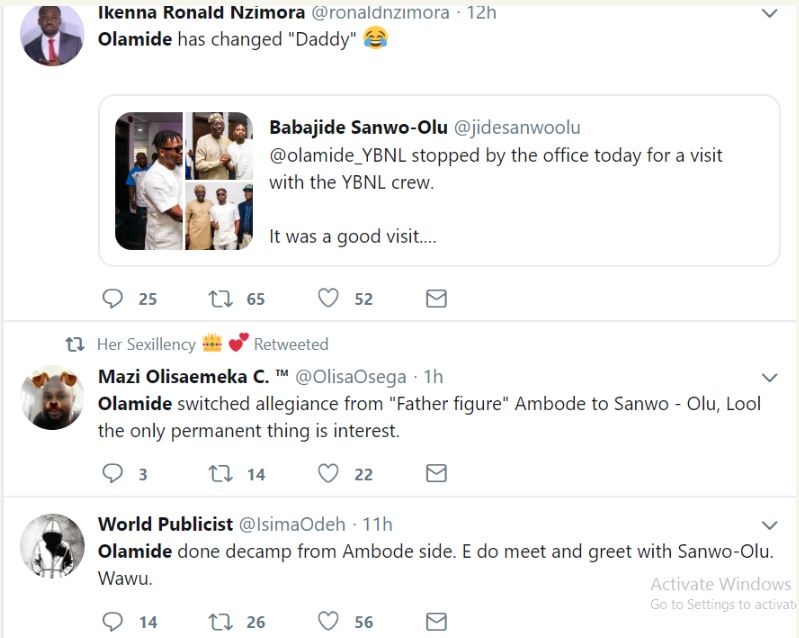799x638 pixels.
Task: Like the tweet with 22 likes
Action: [x=328, y=473]
